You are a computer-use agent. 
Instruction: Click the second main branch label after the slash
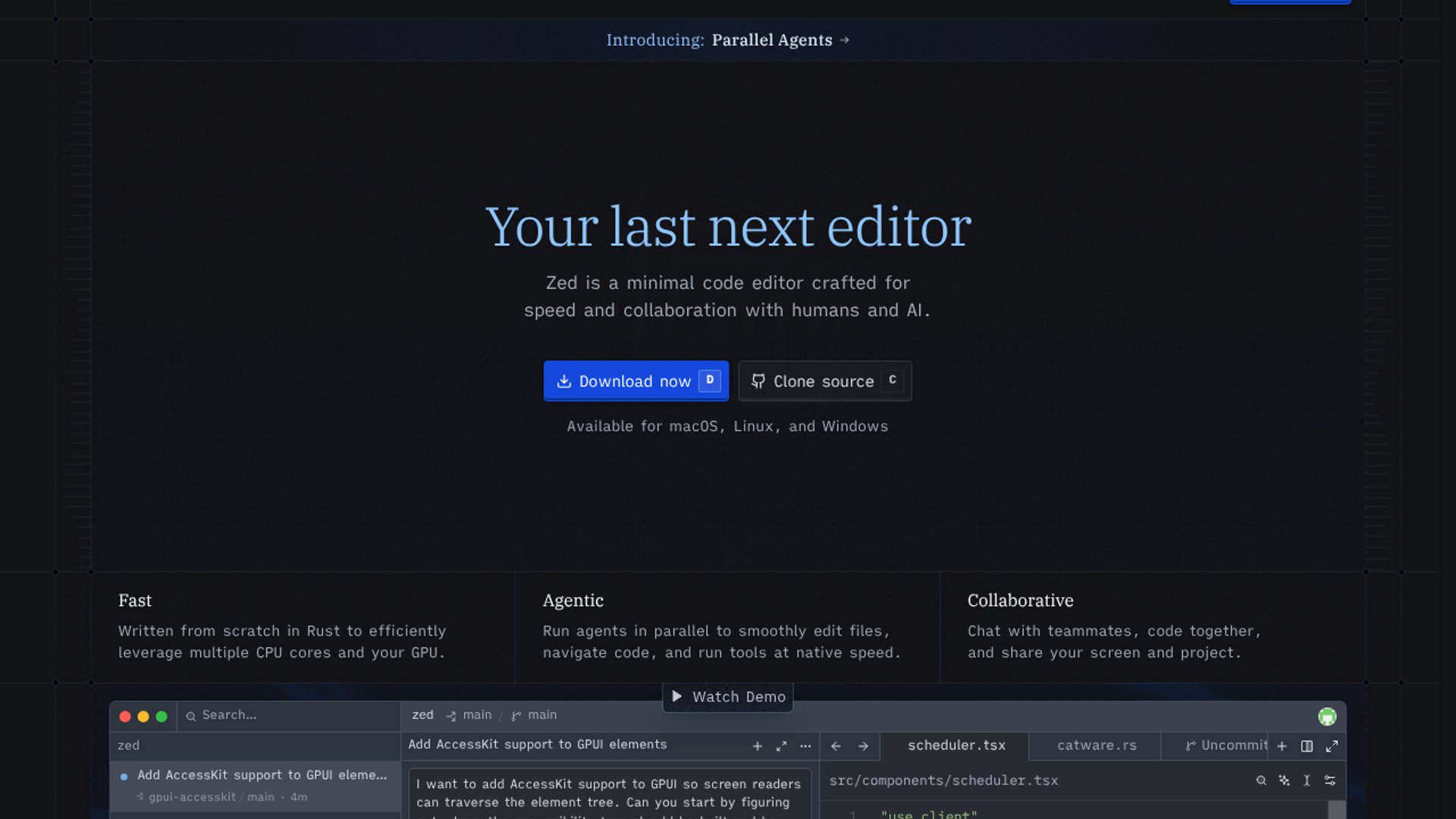pyautogui.click(x=535, y=715)
